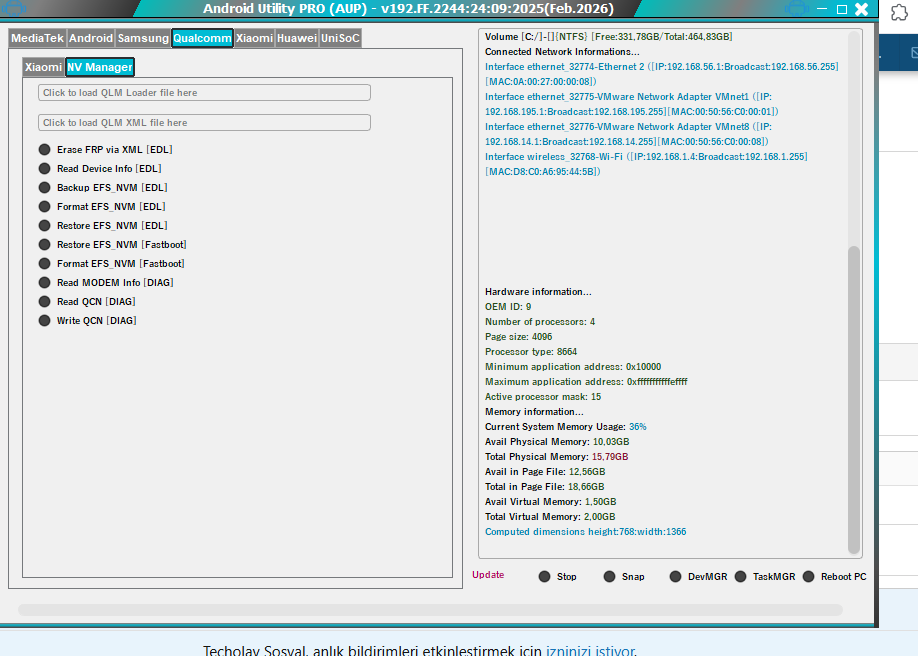Close the Android Utility PRO window
This screenshot has height=656, width=918.
point(862,9)
